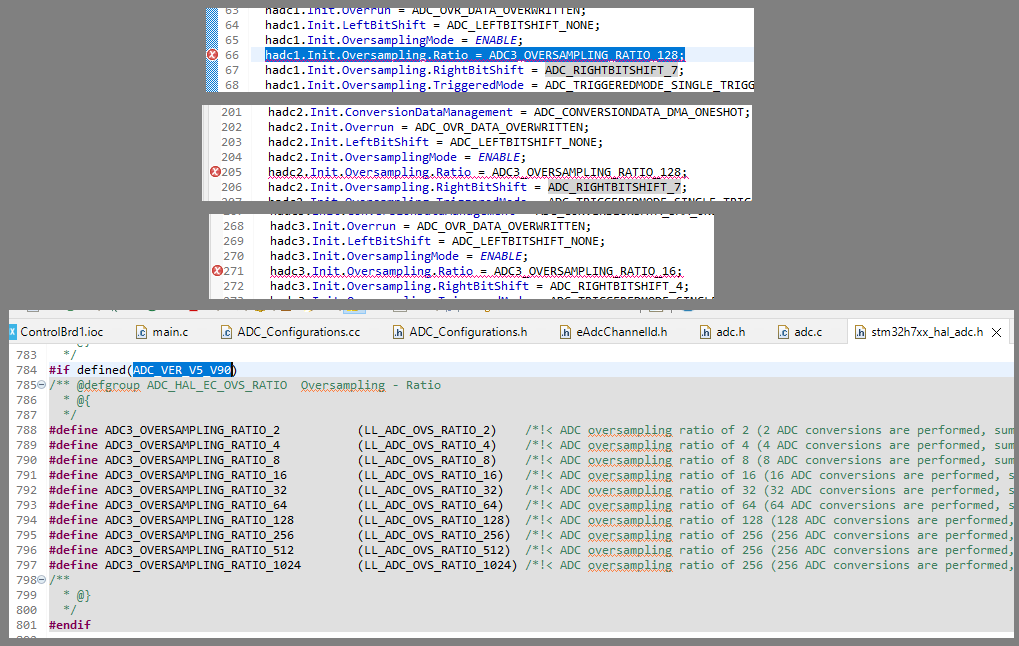The width and height of the screenshot is (1019, 646).
Task: Click hadc3.Init.Overrun on line 268
Action: 333,226
